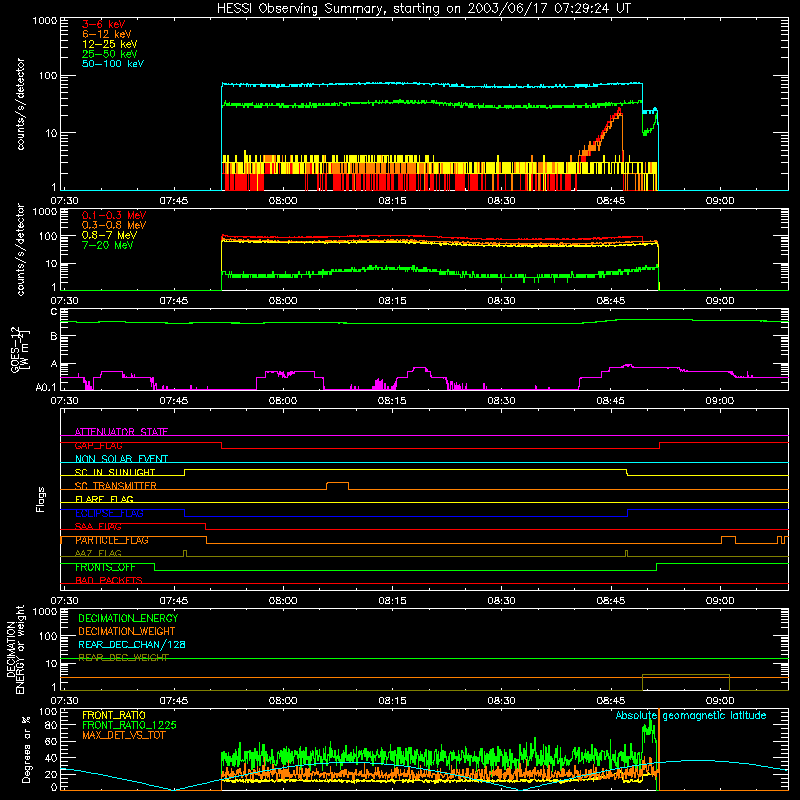This screenshot has width=800, height=800.
Task: Select the 0.1-0.3 MeV legend label
Action: 114,215
